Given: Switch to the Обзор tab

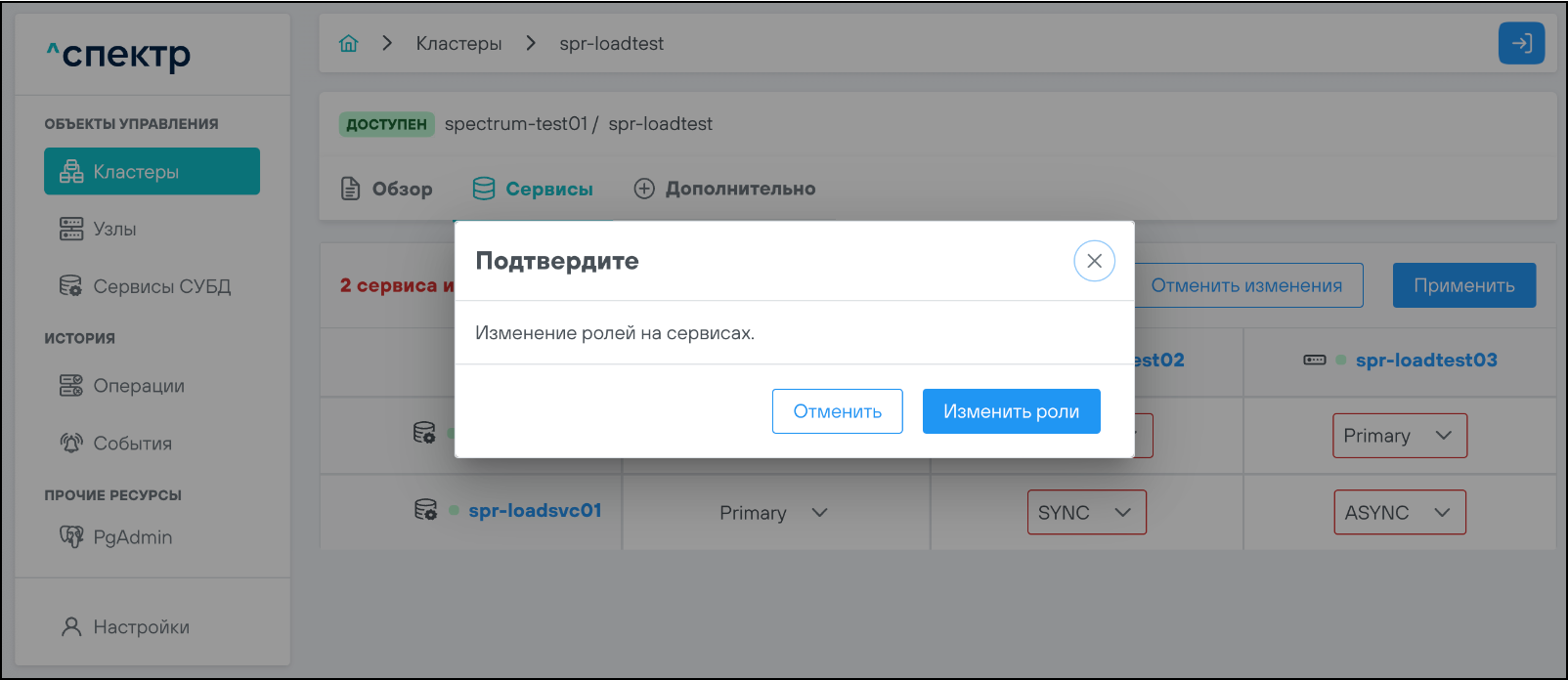Looking at the screenshot, I should tap(387, 189).
